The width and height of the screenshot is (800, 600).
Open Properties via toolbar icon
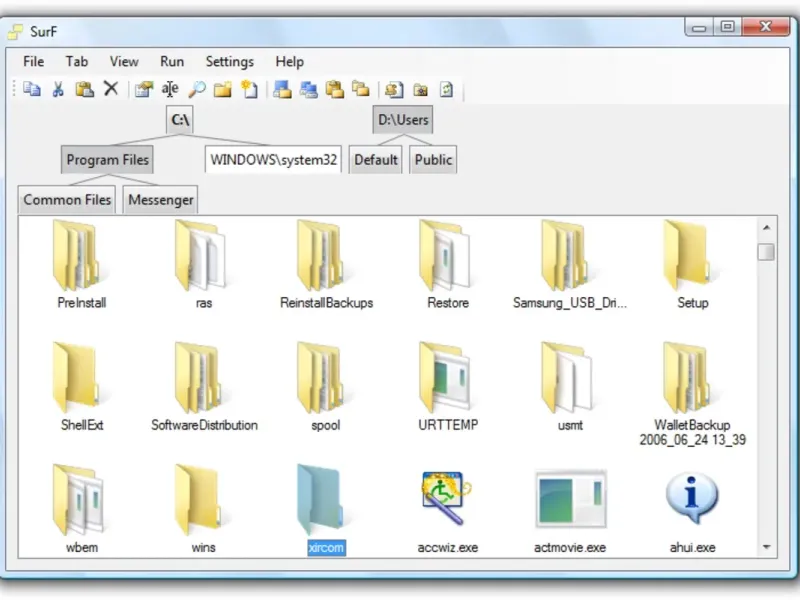tap(144, 89)
